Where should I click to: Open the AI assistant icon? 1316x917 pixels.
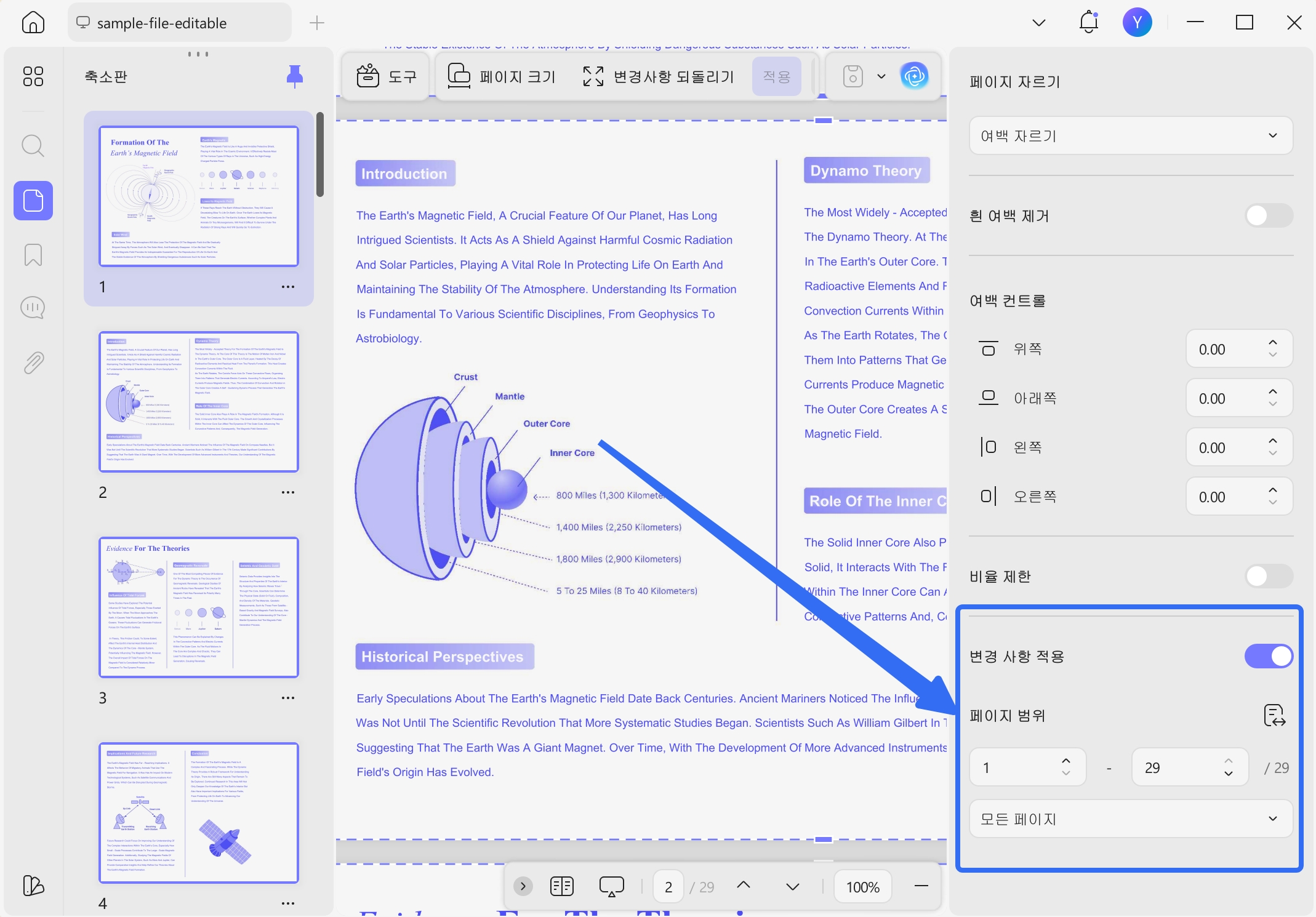click(x=915, y=76)
